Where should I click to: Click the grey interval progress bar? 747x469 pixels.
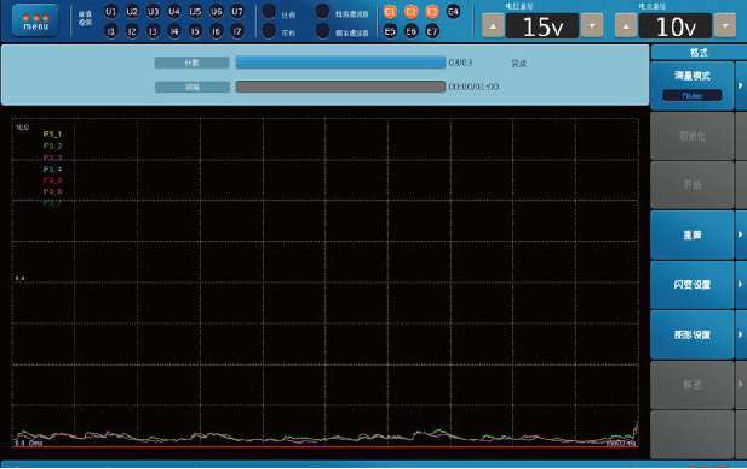341,87
